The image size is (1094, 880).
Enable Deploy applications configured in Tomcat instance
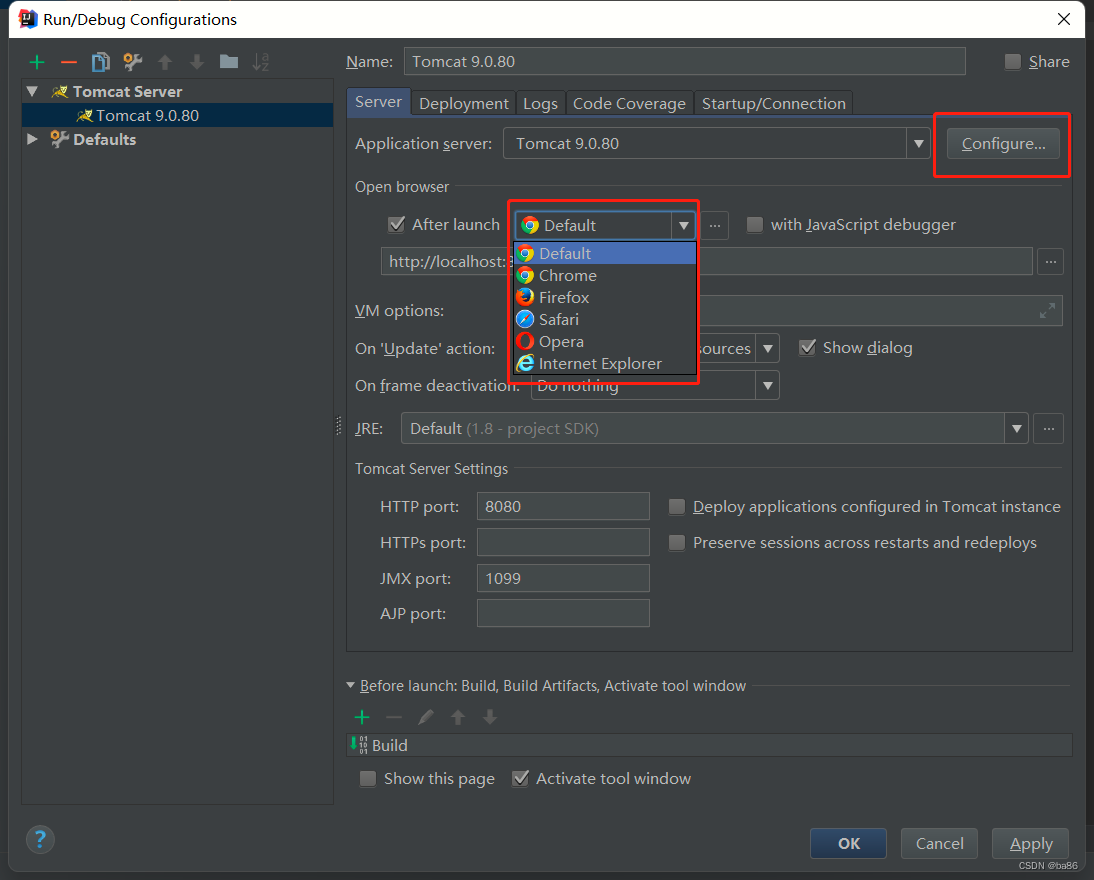(x=677, y=507)
